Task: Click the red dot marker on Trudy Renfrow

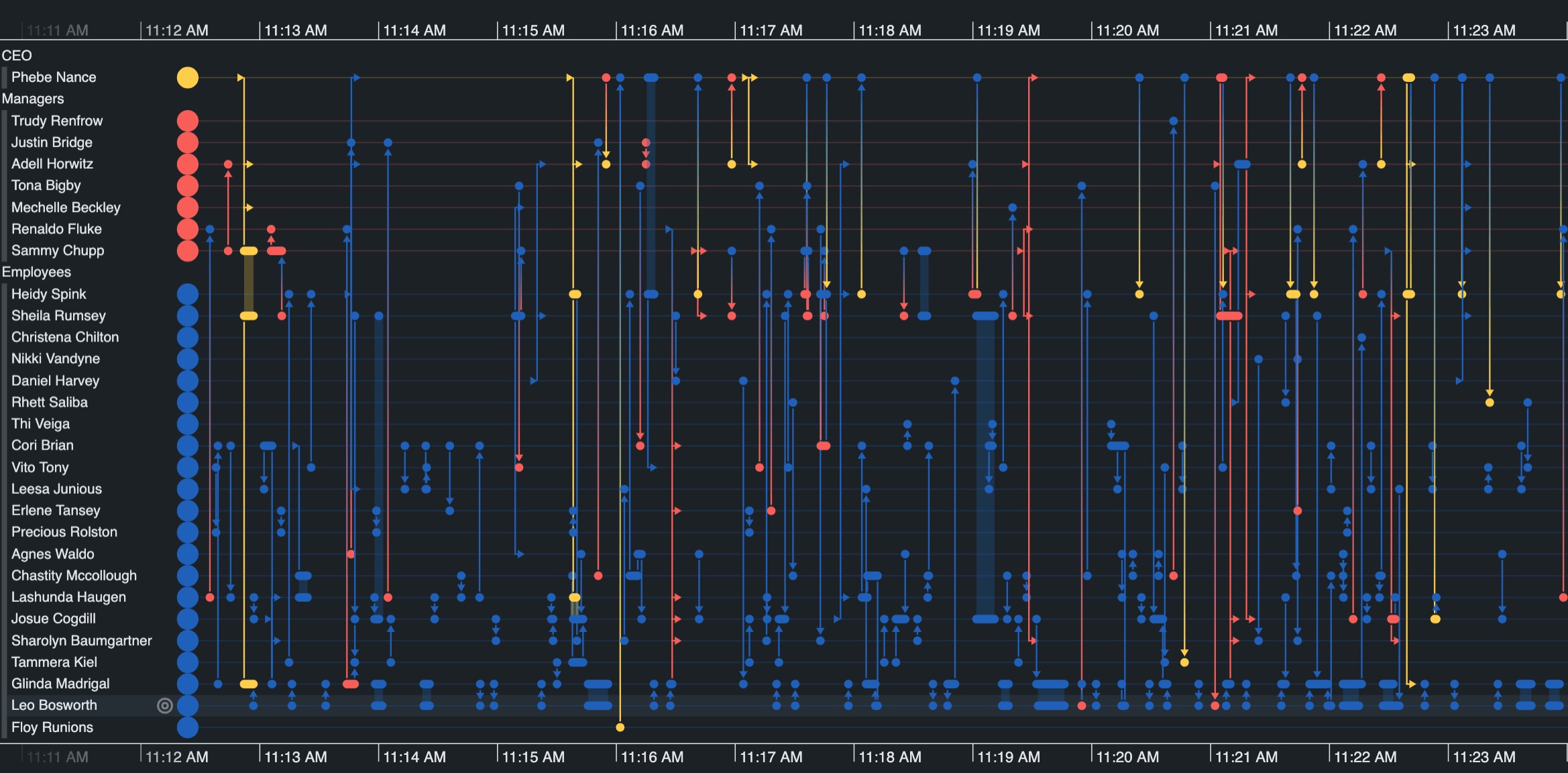Action: tap(186, 120)
